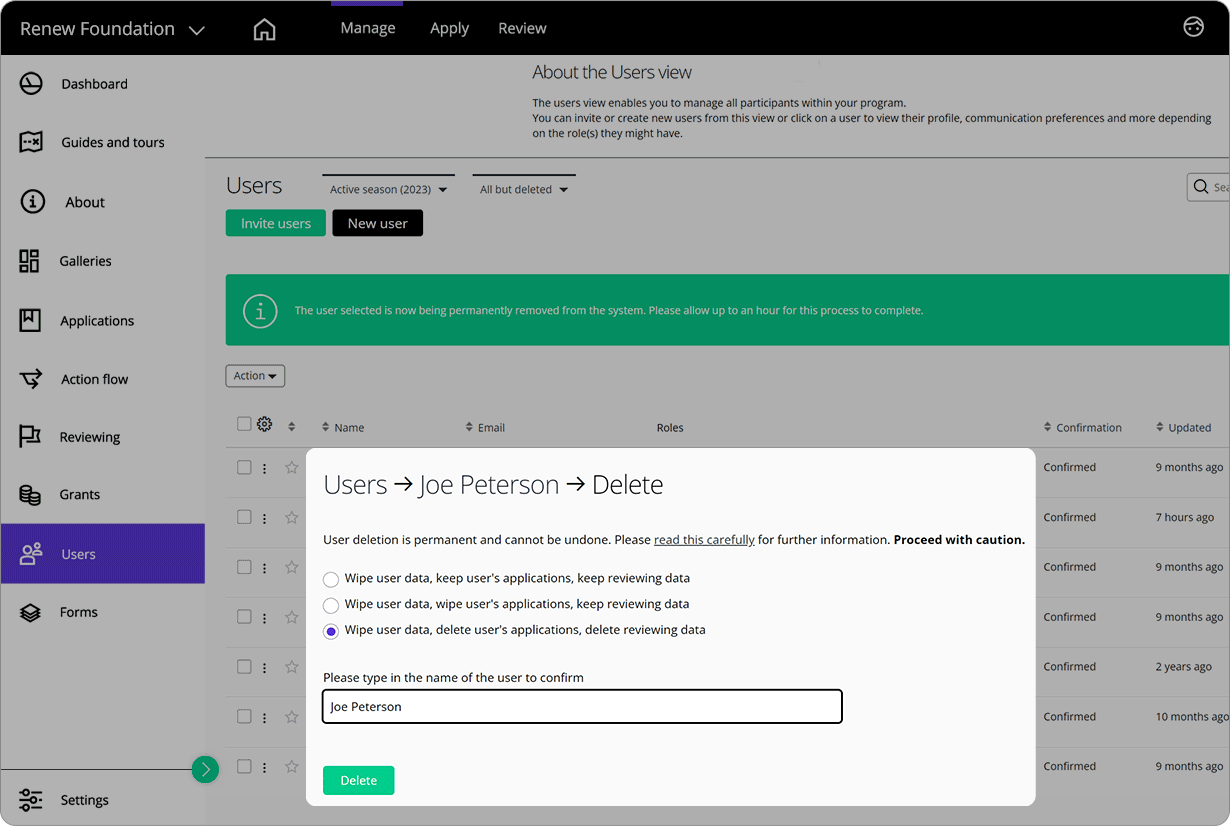The height and width of the screenshot is (828, 1230).
Task: Navigate to Action flow
Action: pos(93,378)
